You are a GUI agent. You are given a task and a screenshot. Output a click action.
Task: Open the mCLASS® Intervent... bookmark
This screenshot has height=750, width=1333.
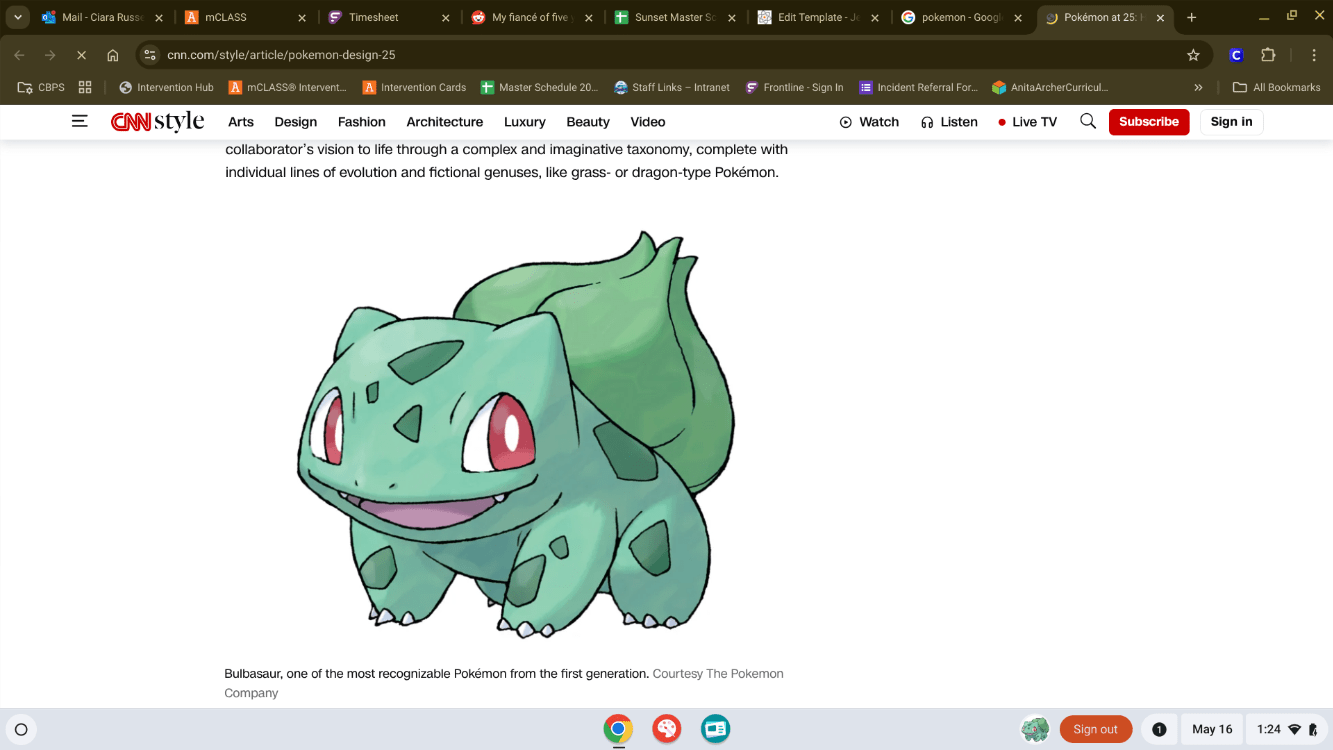click(287, 87)
